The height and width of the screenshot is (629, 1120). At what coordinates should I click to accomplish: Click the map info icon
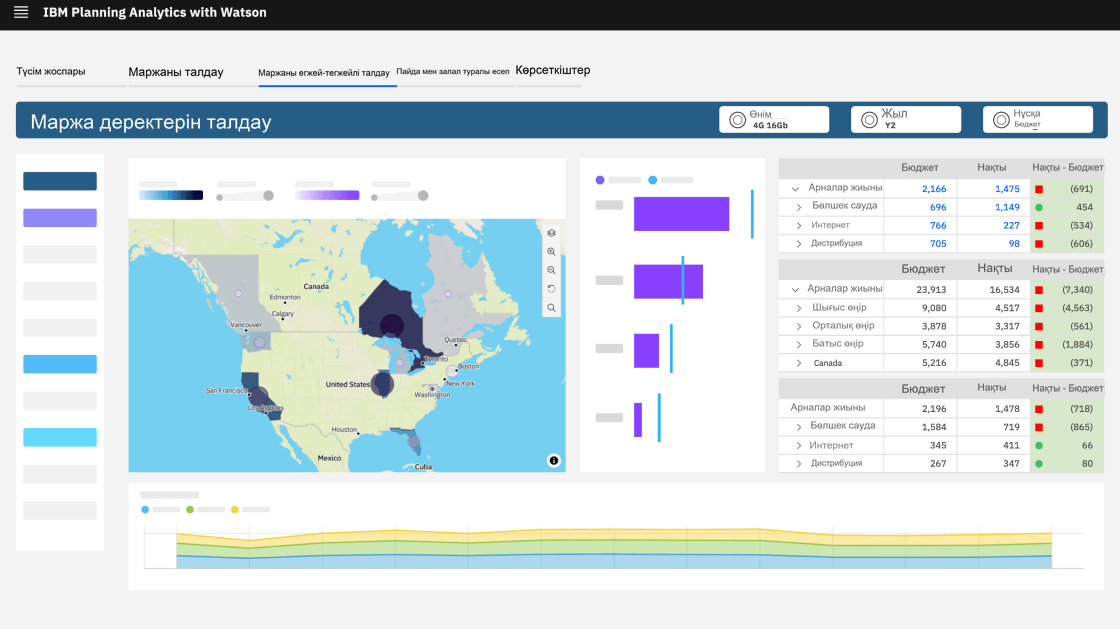pos(554,461)
